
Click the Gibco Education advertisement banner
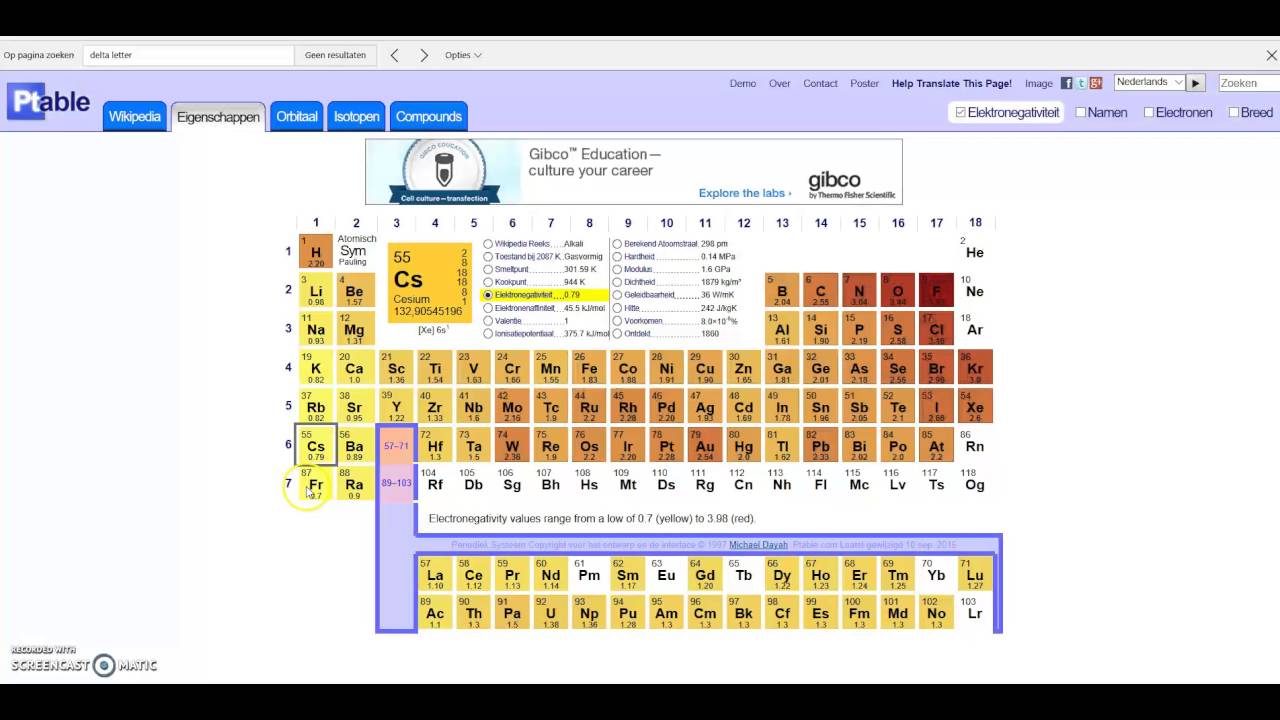(x=634, y=171)
